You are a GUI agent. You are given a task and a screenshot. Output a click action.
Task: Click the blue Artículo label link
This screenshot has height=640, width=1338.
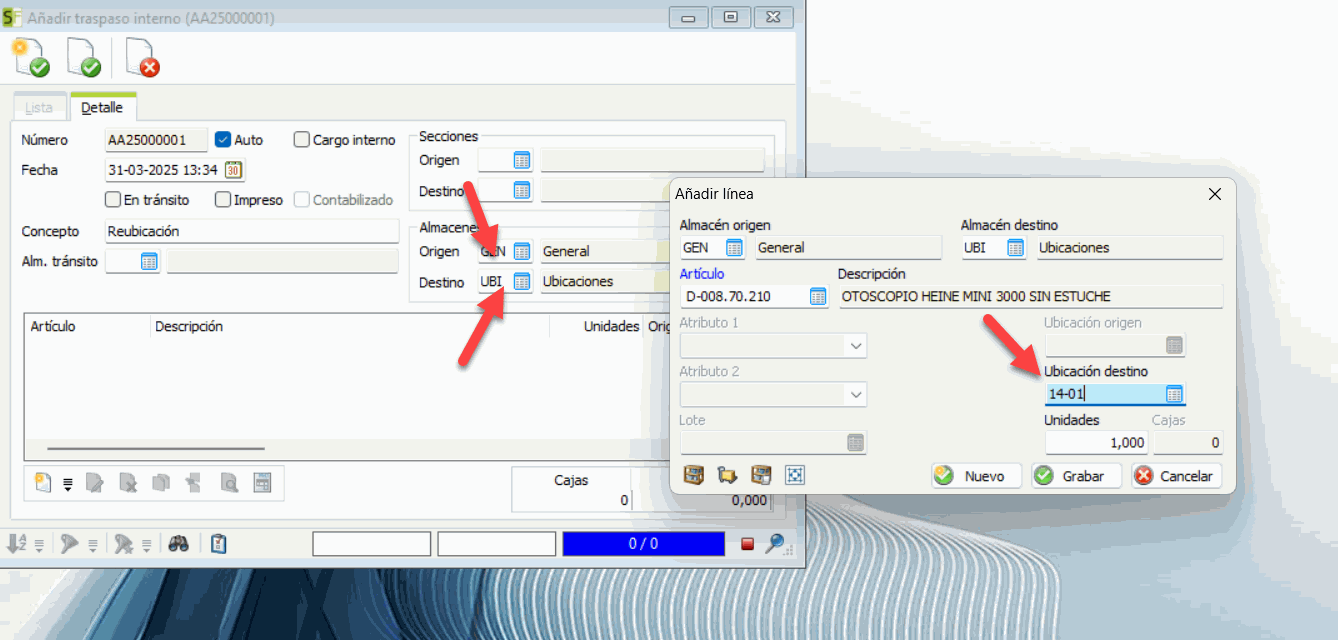(x=702, y=273)
